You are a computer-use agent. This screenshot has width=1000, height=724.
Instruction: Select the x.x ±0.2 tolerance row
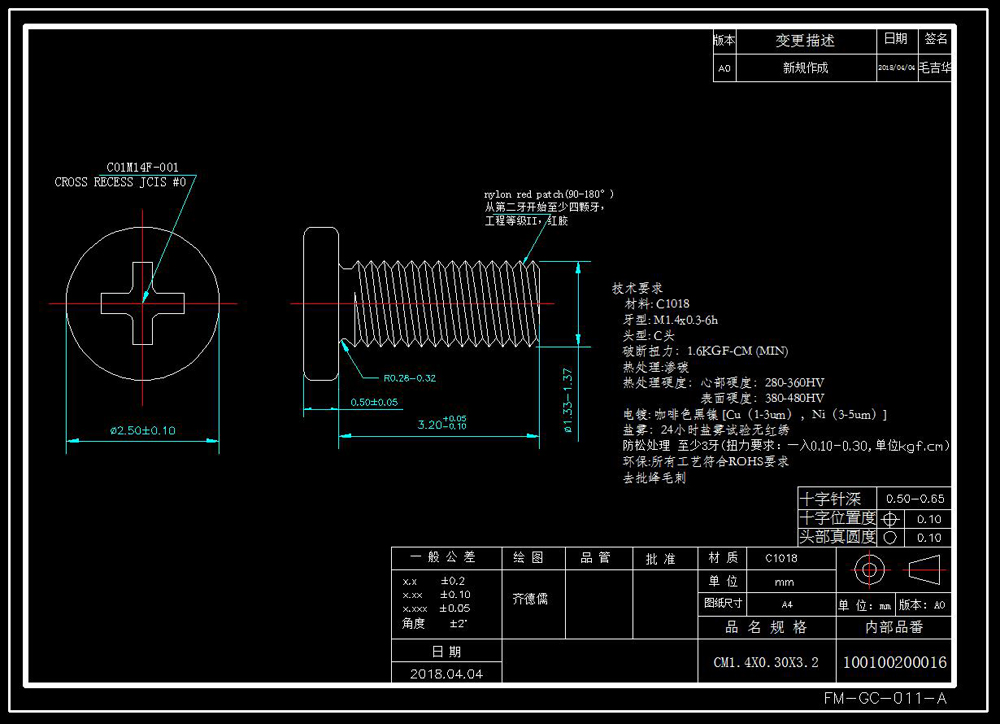click(x=434, y=581)
